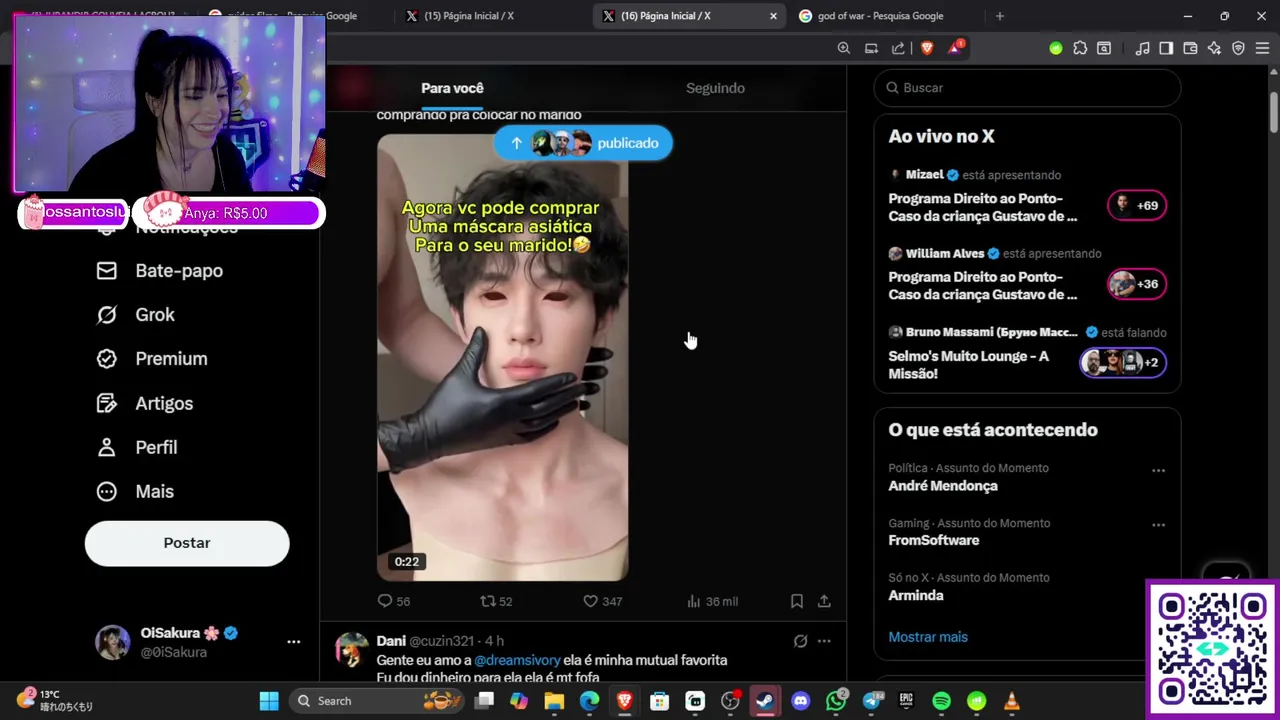Repost the mask video post
Image resolution: width=1280 pixels, height=720 pixels.
496,601
